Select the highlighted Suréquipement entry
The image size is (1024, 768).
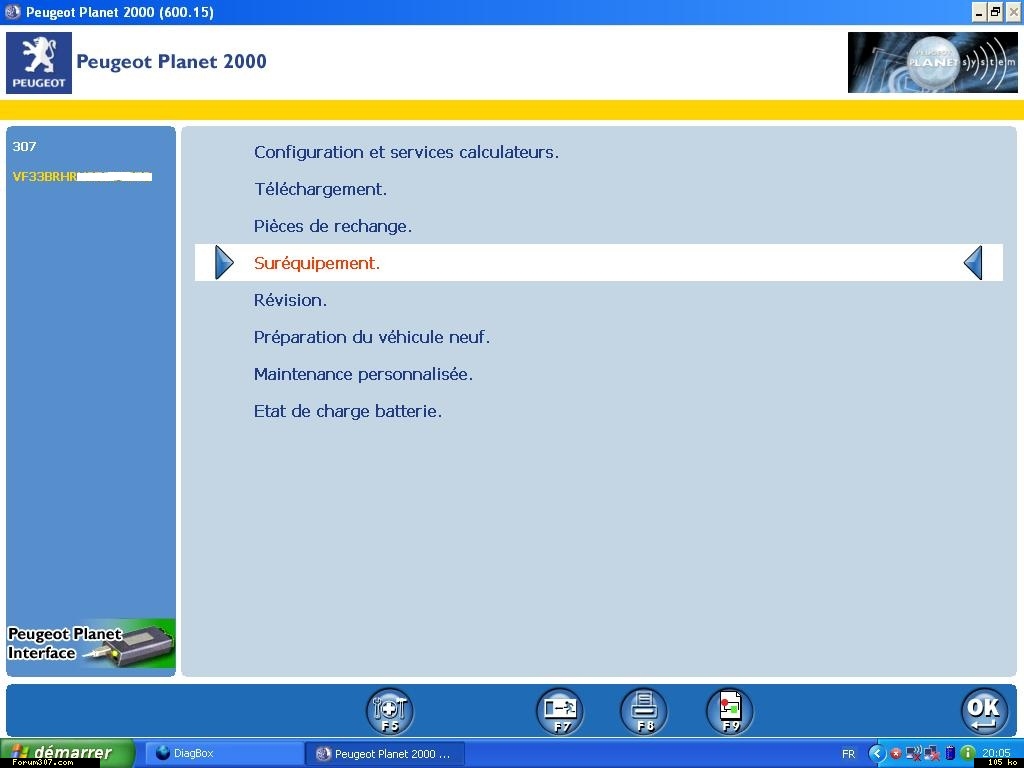point(317,263)
